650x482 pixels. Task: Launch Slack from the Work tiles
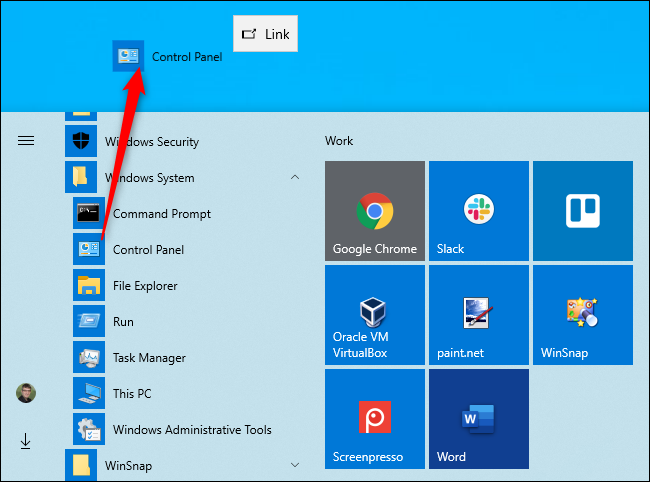[x=478, y=210]
